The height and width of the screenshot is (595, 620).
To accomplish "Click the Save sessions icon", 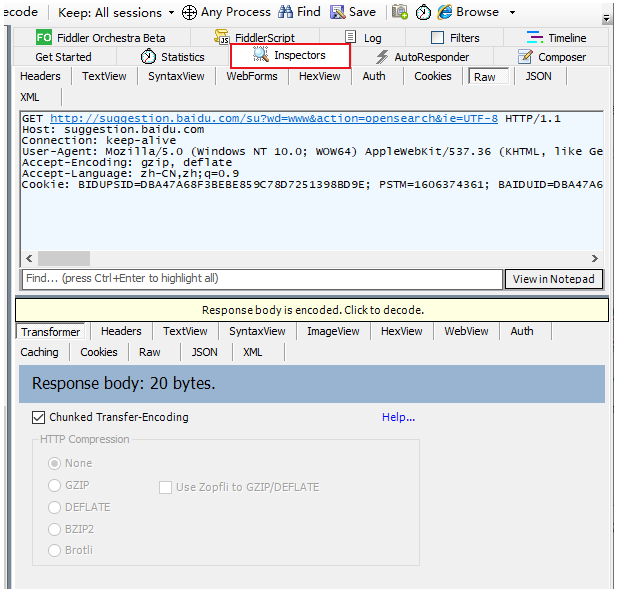I will tap(337, 12).
